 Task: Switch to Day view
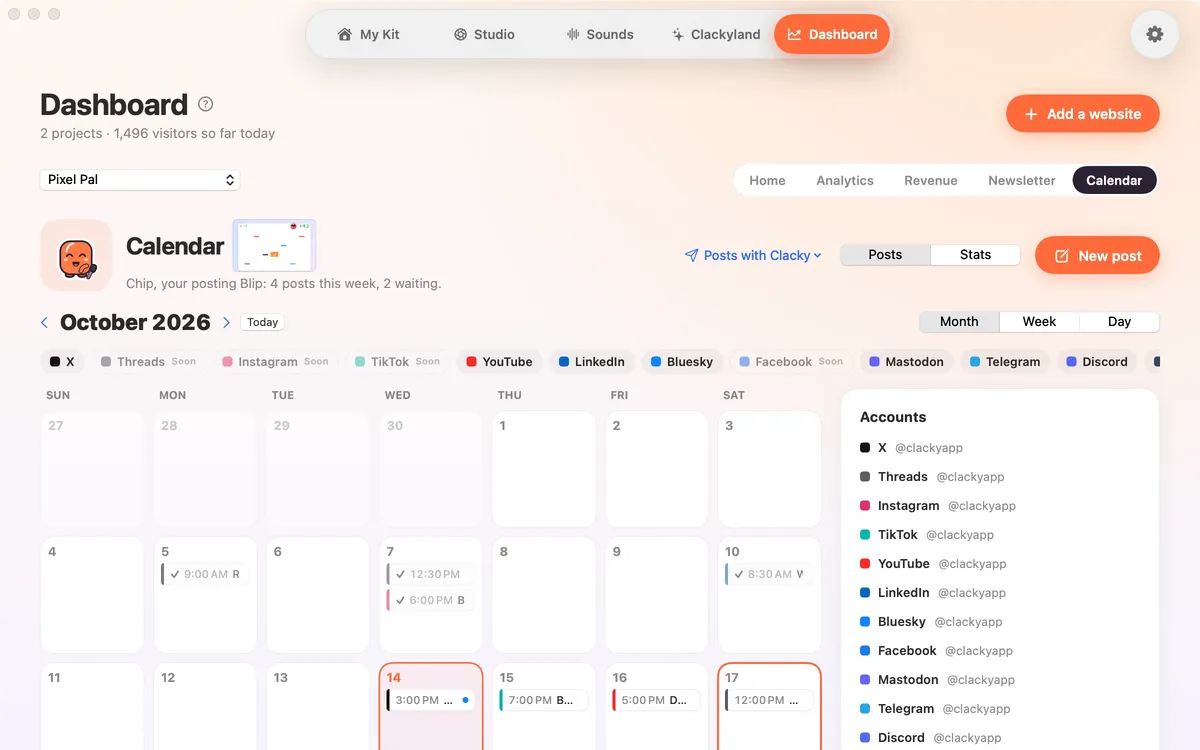(x=1119, y=322)
